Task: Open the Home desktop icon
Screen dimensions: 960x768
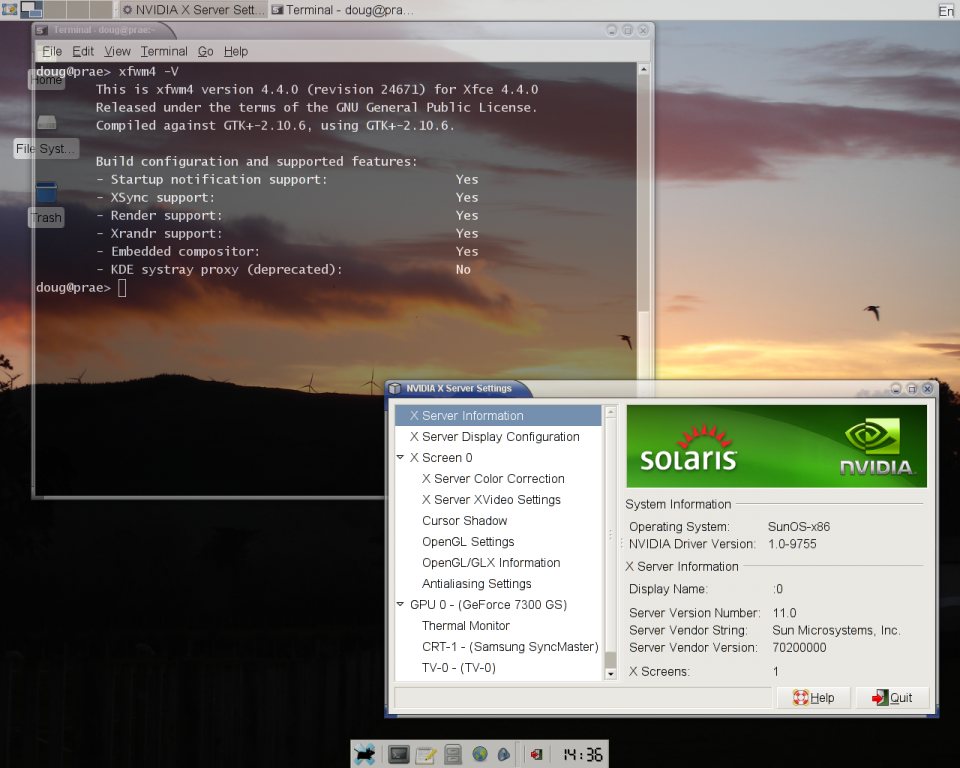Action: (x=47, y=80)
